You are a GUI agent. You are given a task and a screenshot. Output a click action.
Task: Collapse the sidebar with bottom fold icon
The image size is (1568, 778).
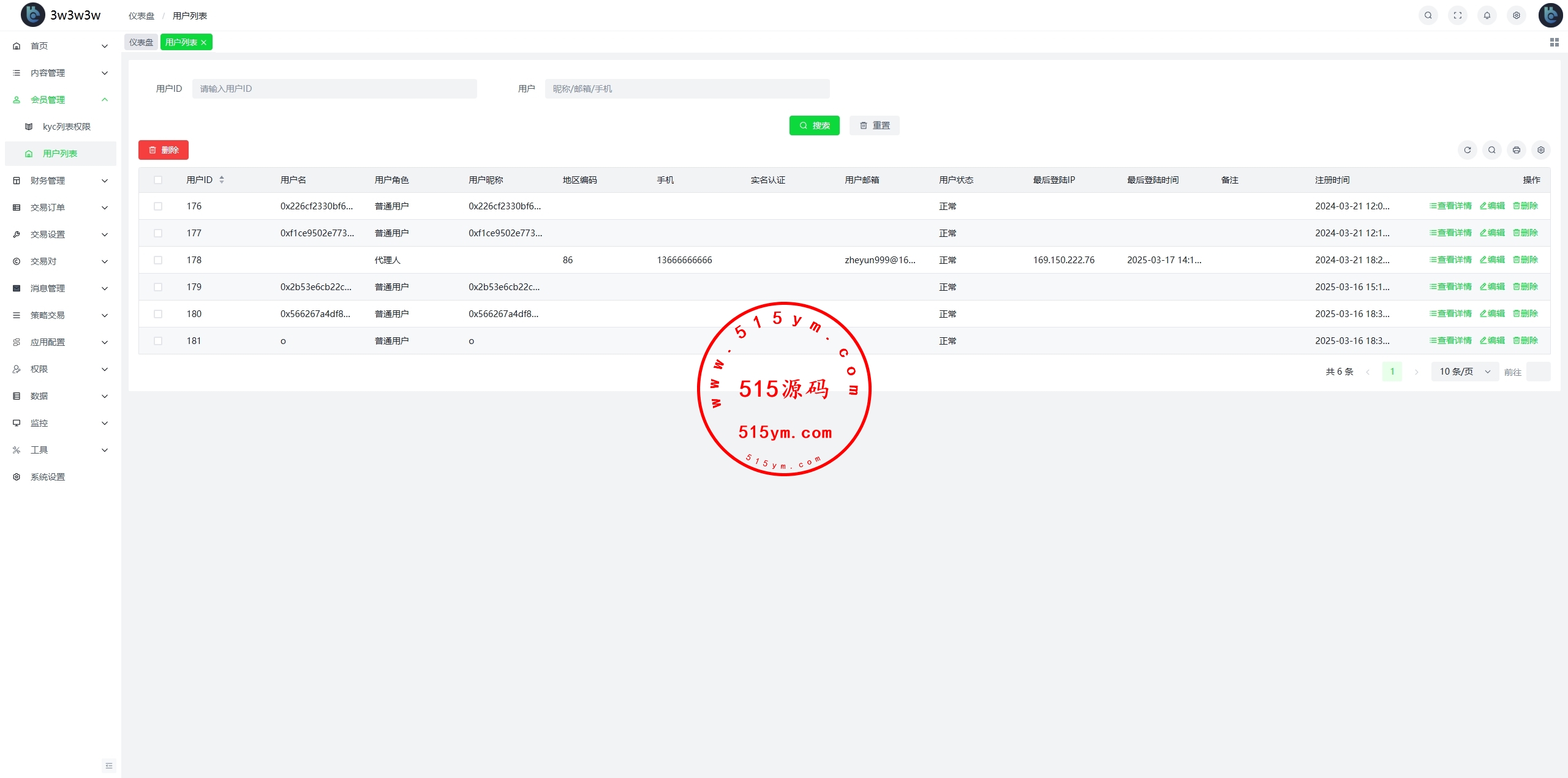tap(109, 766)
